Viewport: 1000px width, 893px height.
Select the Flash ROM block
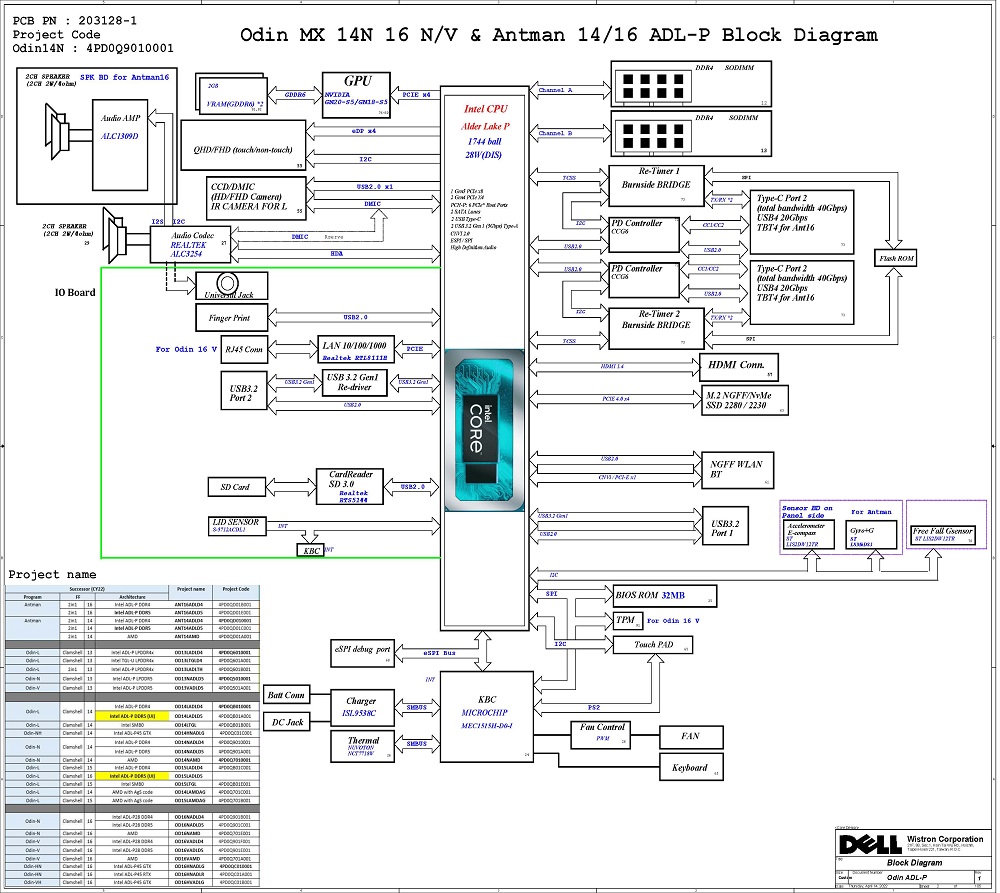click(897, 258)
